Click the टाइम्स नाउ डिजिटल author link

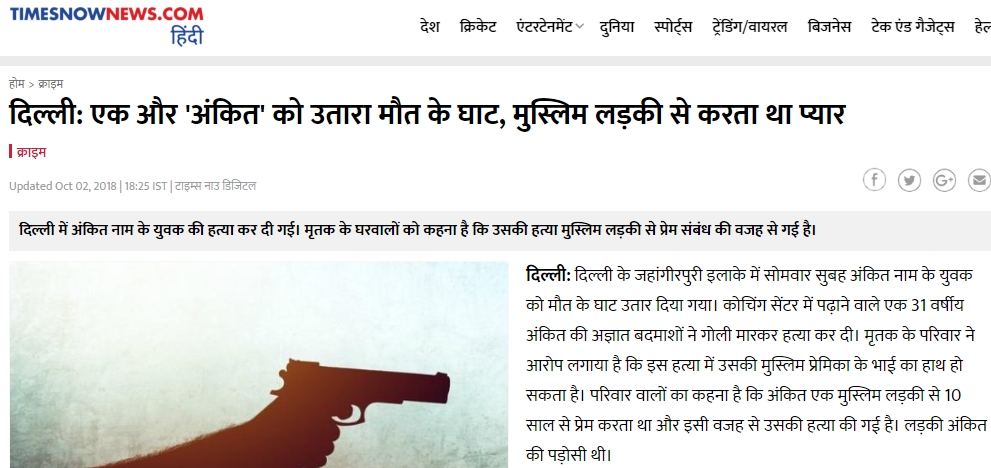coord(216,186)
